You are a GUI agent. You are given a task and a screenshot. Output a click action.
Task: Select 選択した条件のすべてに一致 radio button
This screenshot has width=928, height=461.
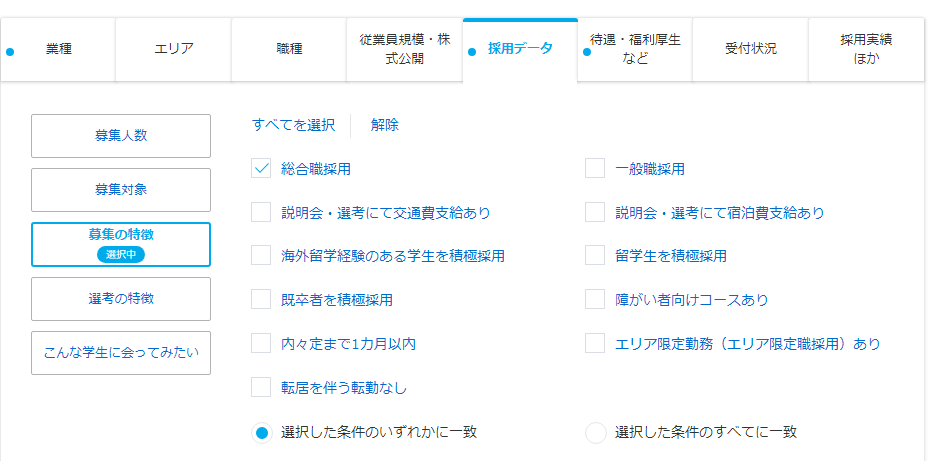coord(595,433)
